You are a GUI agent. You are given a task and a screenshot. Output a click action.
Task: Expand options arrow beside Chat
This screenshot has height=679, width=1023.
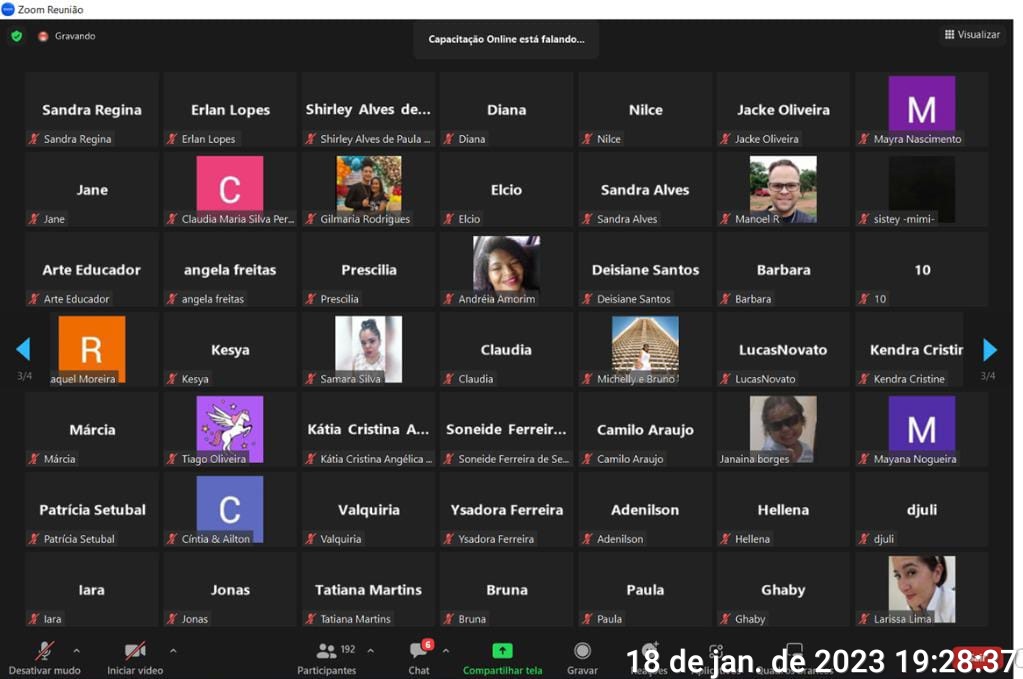pos(446,650)
